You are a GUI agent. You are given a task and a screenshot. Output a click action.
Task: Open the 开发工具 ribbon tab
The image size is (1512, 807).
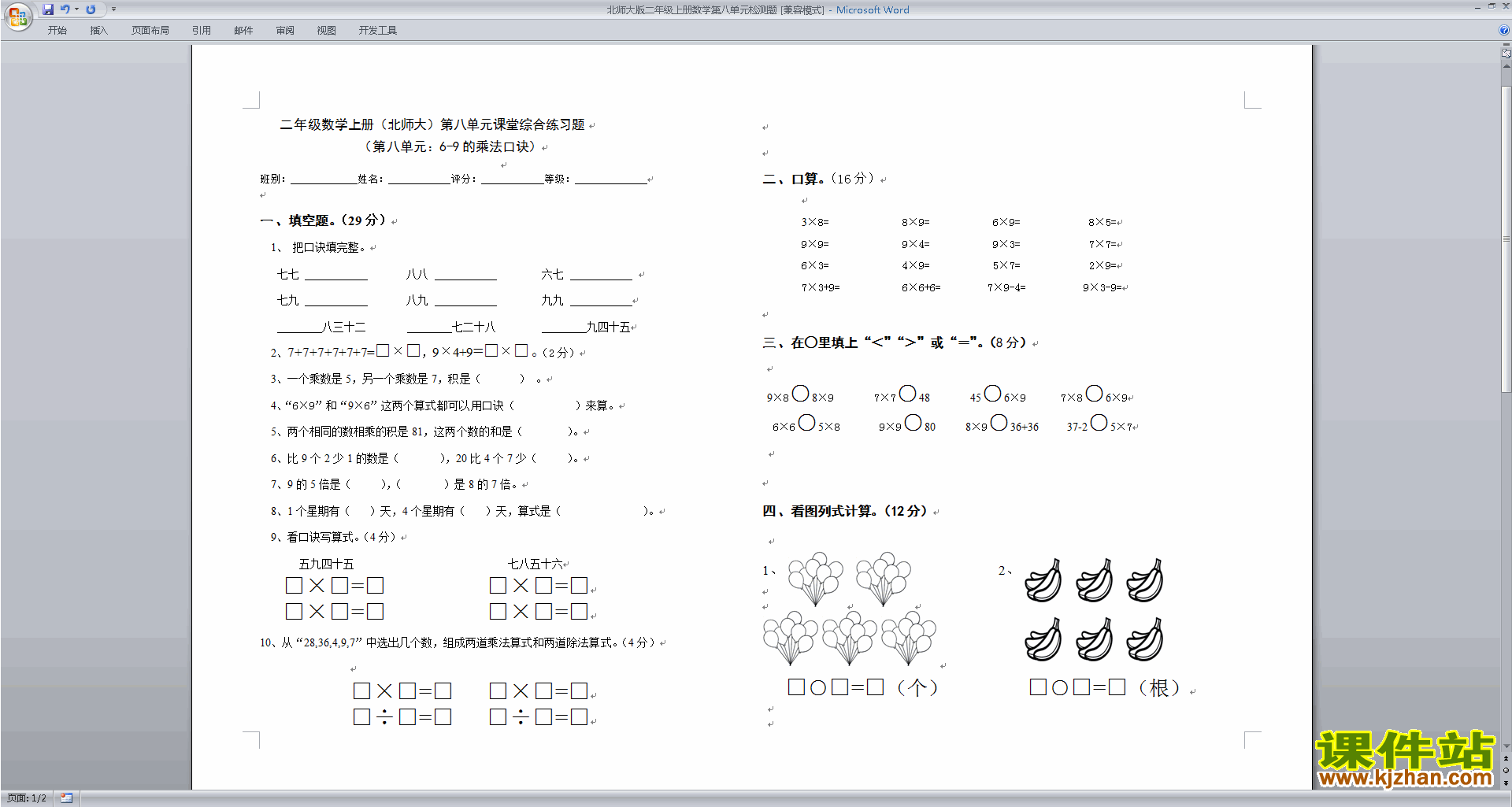pos(378,31)
